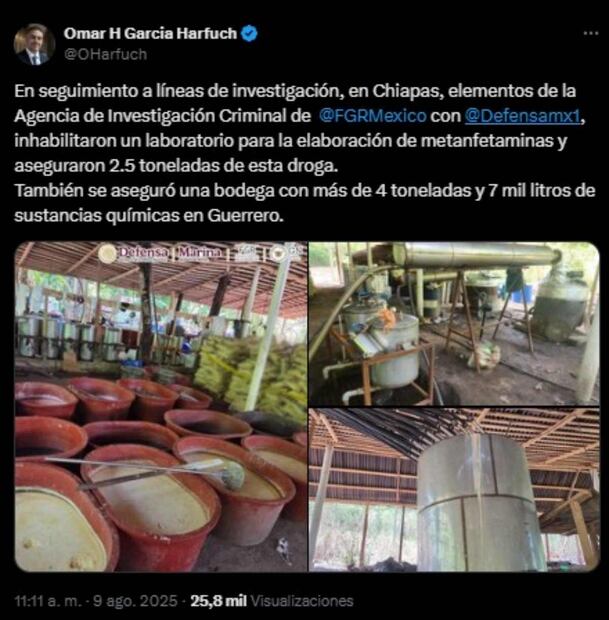Click the 25,8 mil Visualizaciones count
Screen dimensions: 609x620
pyautogui.click(x=272, y=601)
